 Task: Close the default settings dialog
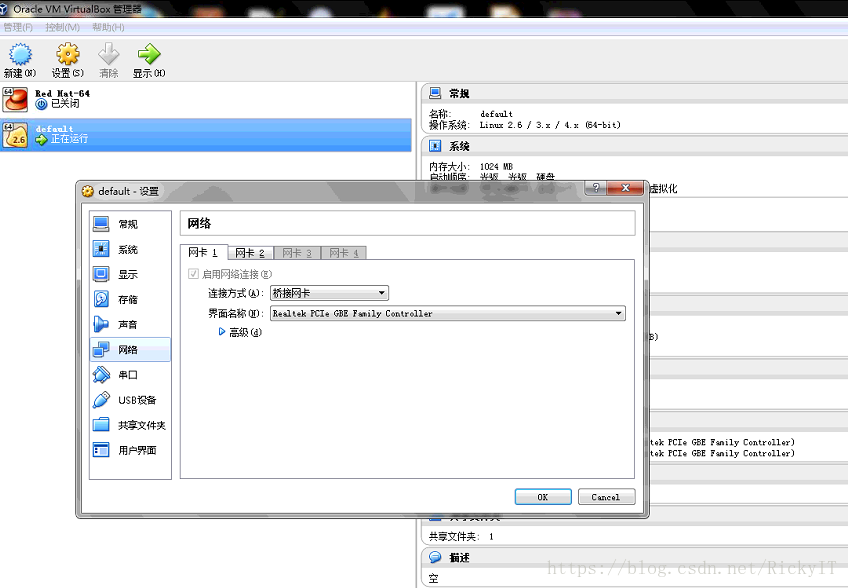click(625, 188)
